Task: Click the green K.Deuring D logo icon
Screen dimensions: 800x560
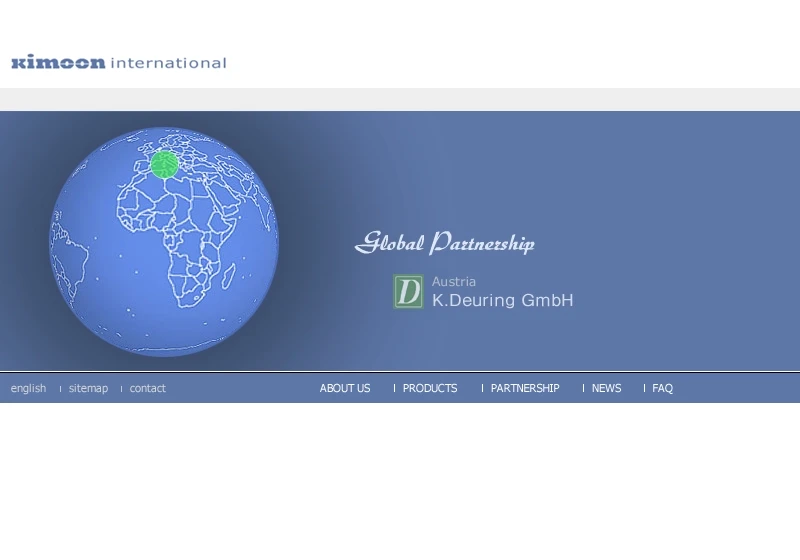Action: point(408,291)
